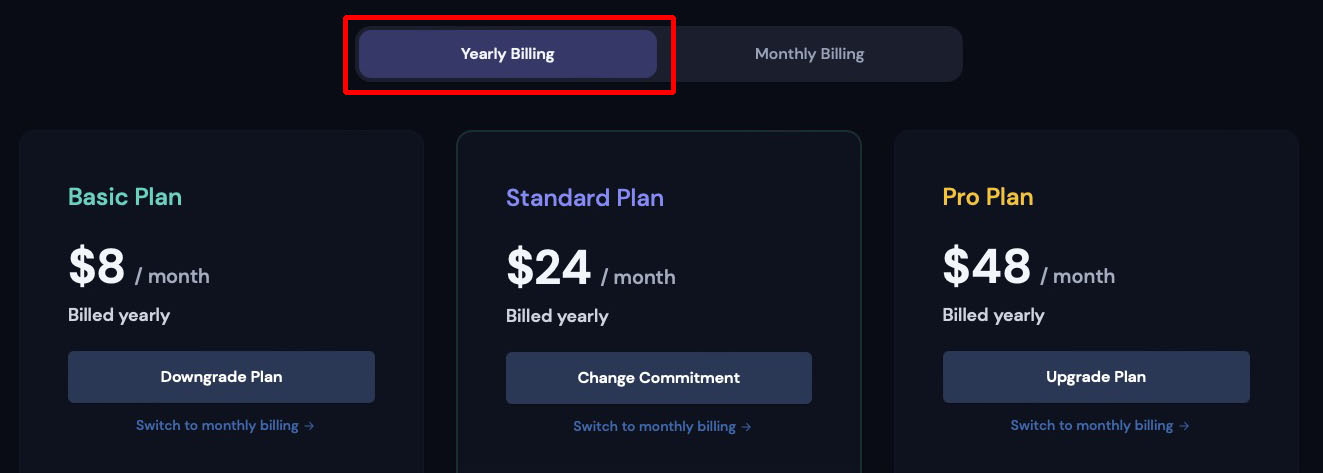Click the Downgrade Plan button
Viewport: 1323px width, 473px height.
[x=221, y=377]
